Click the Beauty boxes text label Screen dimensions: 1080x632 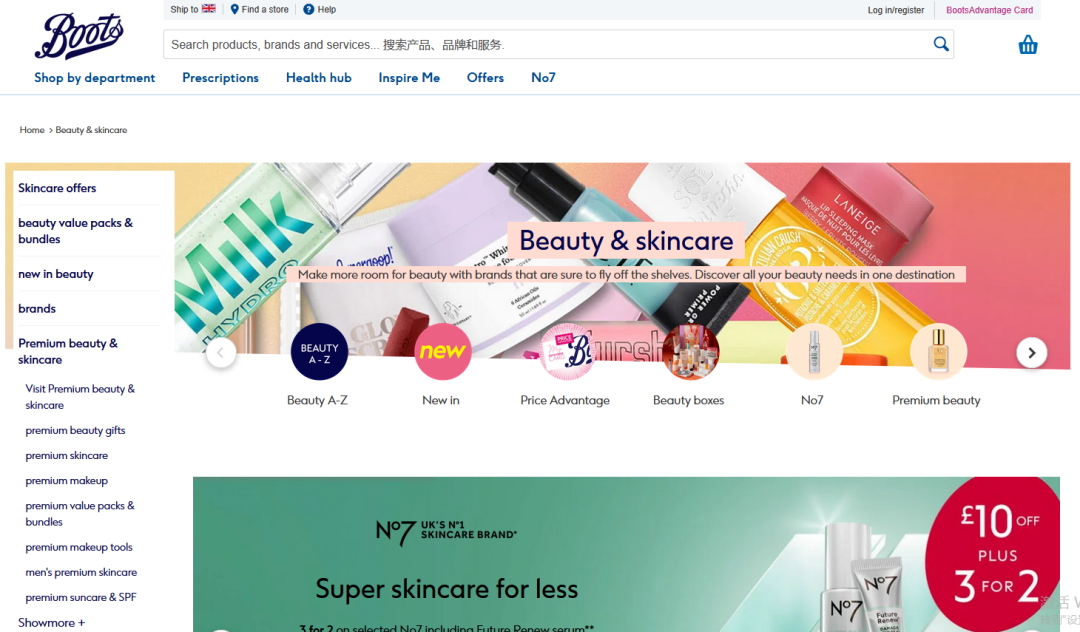tap(689, 400)
